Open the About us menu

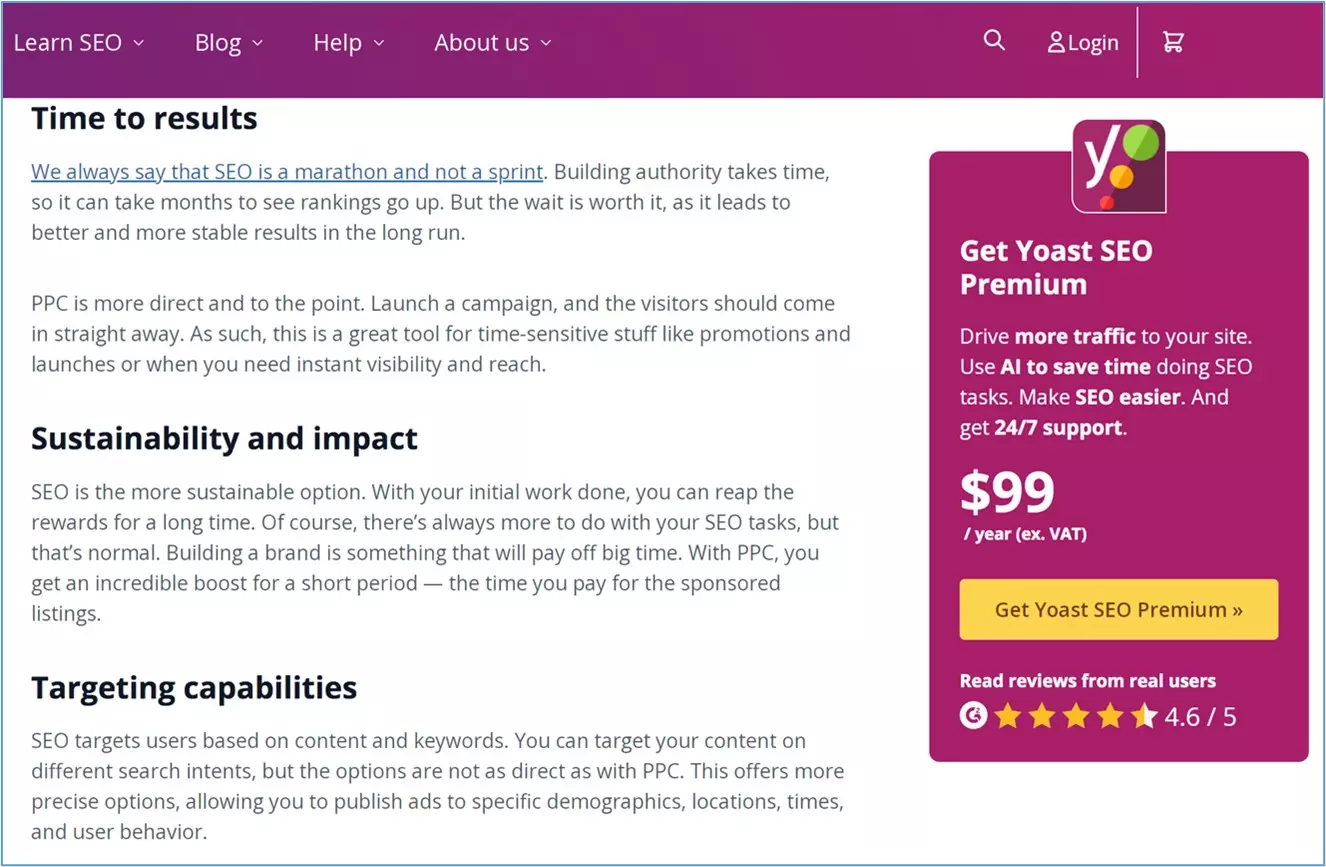pyautogui.click(x=481, y=43)
